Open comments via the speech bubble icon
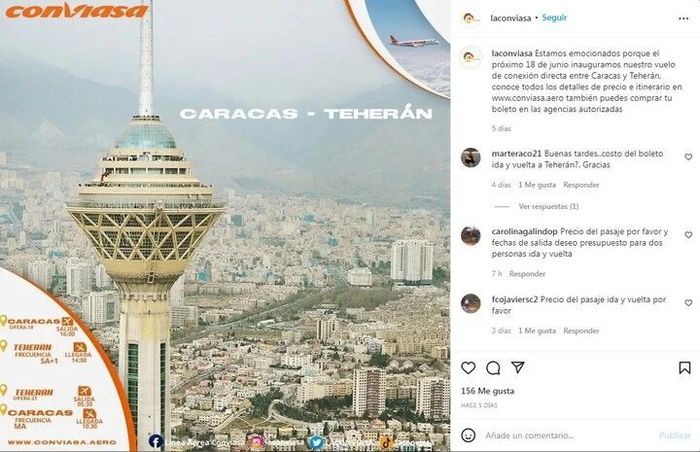Viewport: 700px width, 452px height. point(493,368)
